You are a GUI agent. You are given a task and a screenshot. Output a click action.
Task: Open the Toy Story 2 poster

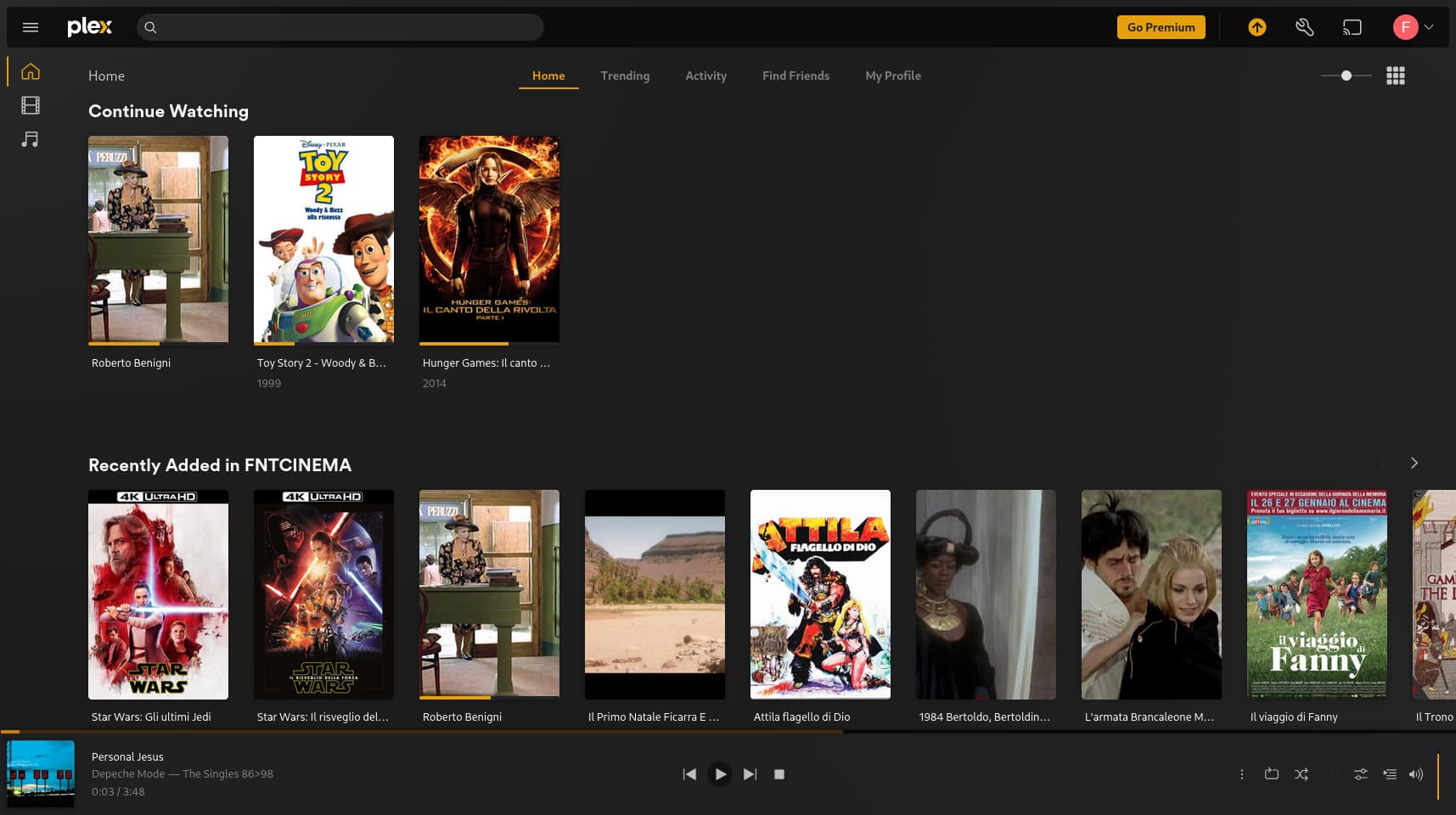[x=323, y=239]
